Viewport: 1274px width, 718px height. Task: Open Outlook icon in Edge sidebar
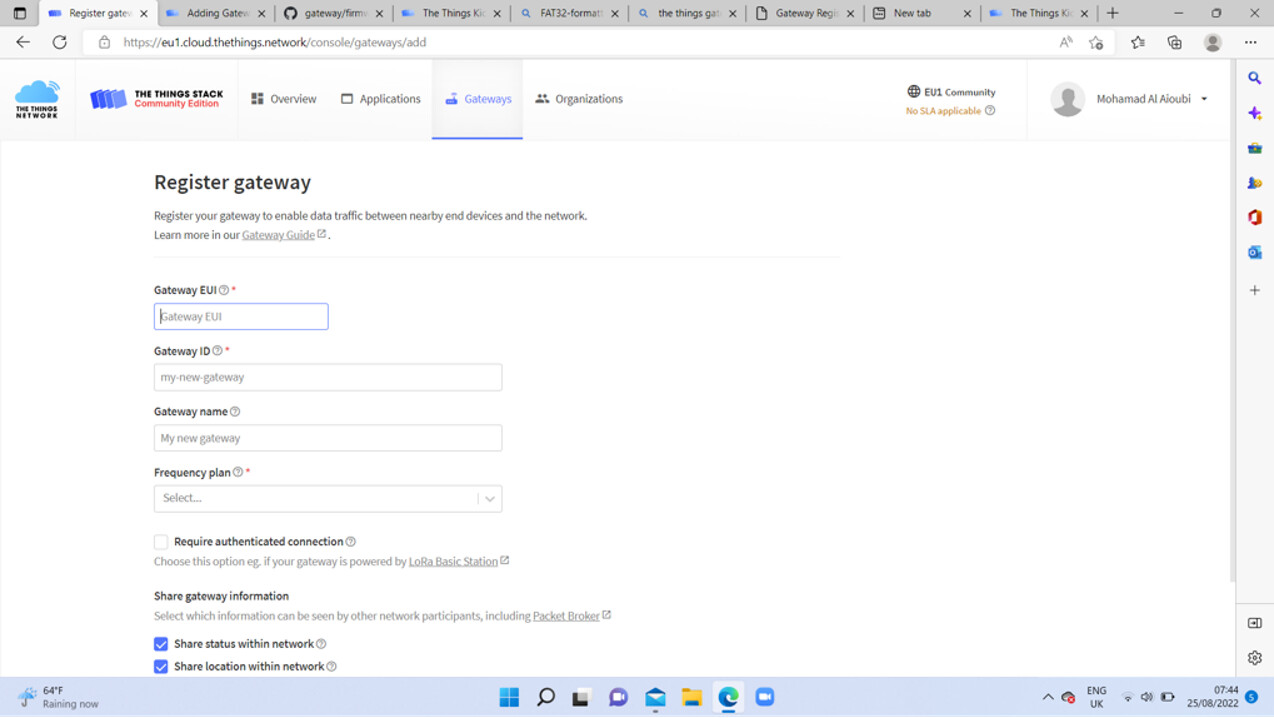(x=1255, y=253)
